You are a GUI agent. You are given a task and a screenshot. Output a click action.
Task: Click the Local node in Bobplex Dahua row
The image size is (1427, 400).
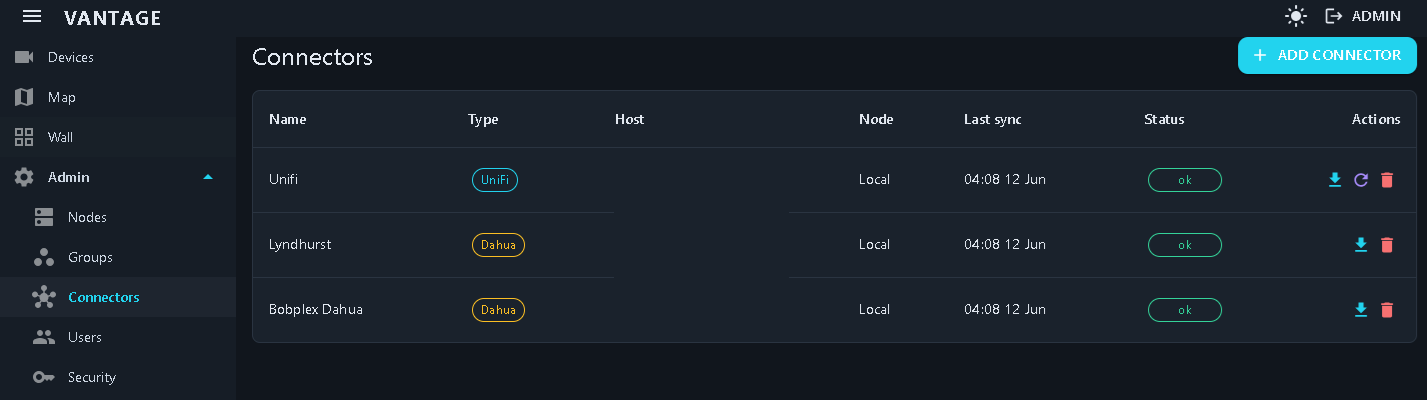(x=874, y=310)
